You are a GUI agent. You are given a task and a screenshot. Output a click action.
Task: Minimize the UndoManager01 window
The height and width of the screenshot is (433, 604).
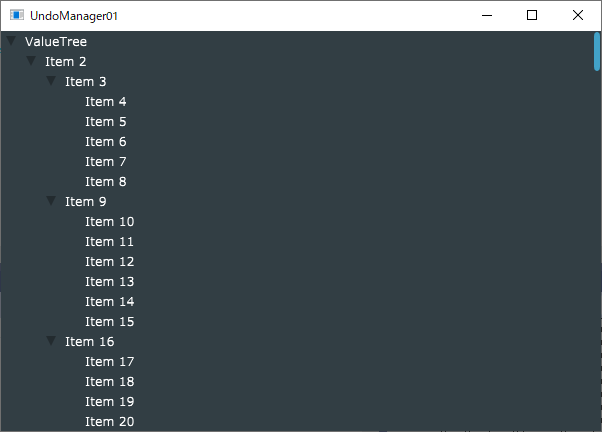pos(487,15)
